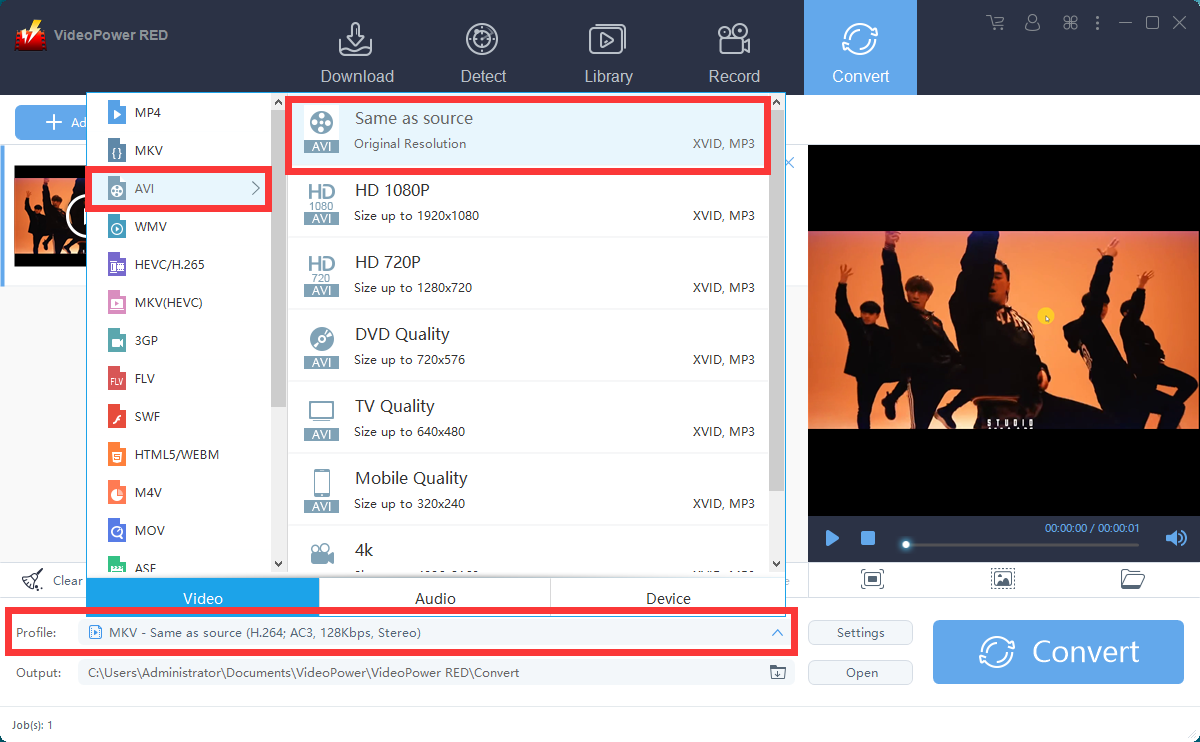Click the WMV file icon
Screen dimensions: 1200x742
click(116, 227)
